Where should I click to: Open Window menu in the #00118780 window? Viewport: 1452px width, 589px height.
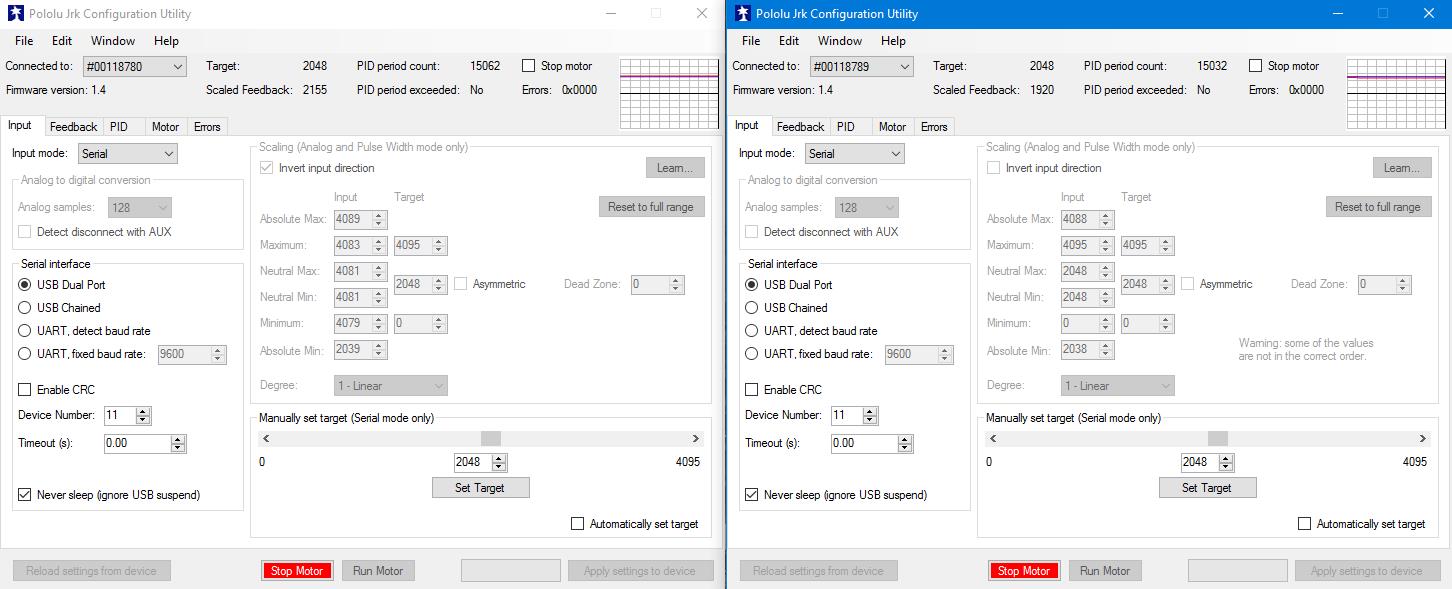coord(113,41)
